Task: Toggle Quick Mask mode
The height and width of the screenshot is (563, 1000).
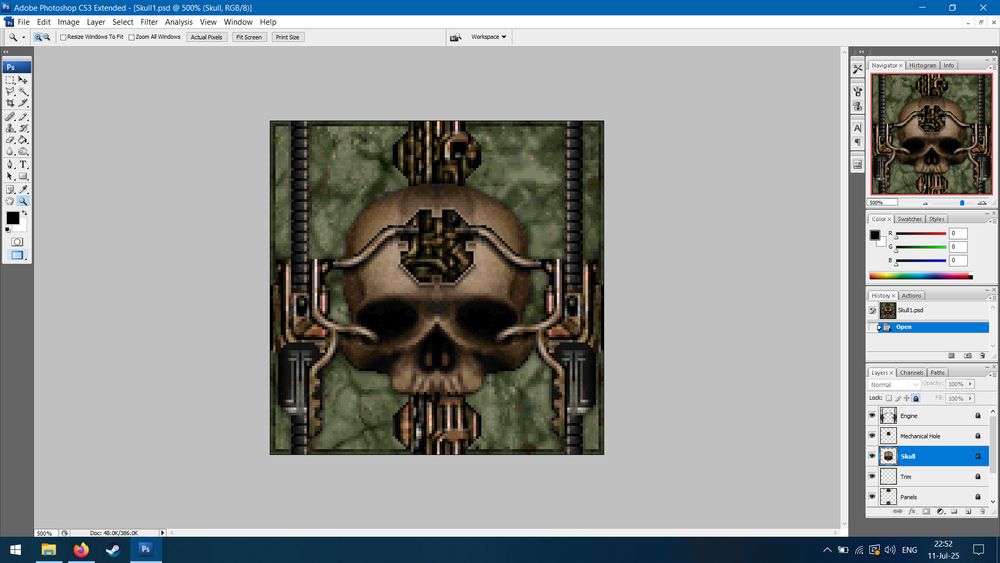Action: coord(17,242)
